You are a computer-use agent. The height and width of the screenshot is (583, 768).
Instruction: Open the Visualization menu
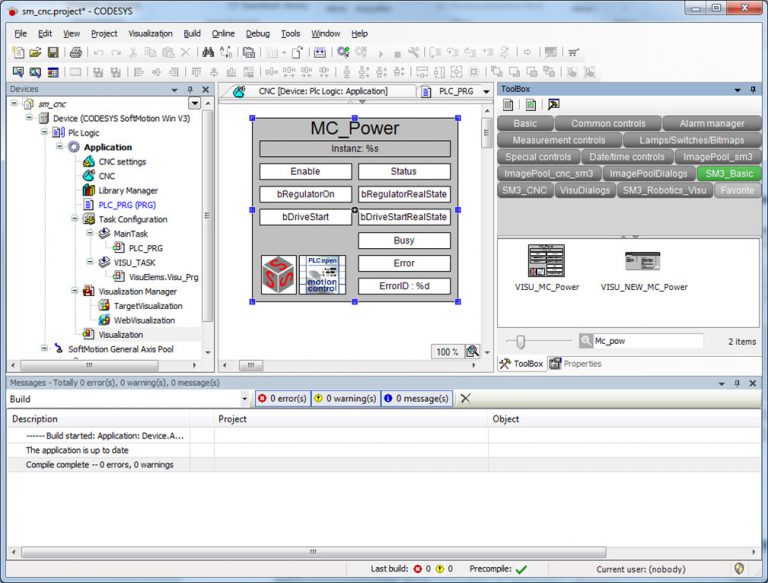pyautogui.click(x=150, y=33)
